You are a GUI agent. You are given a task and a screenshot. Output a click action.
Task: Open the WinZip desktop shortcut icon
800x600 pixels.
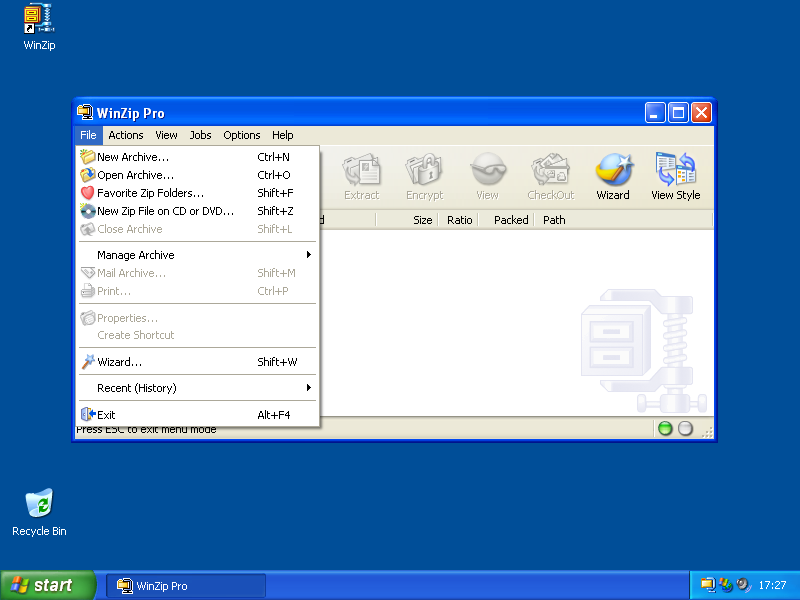click(x=39, y=27)
